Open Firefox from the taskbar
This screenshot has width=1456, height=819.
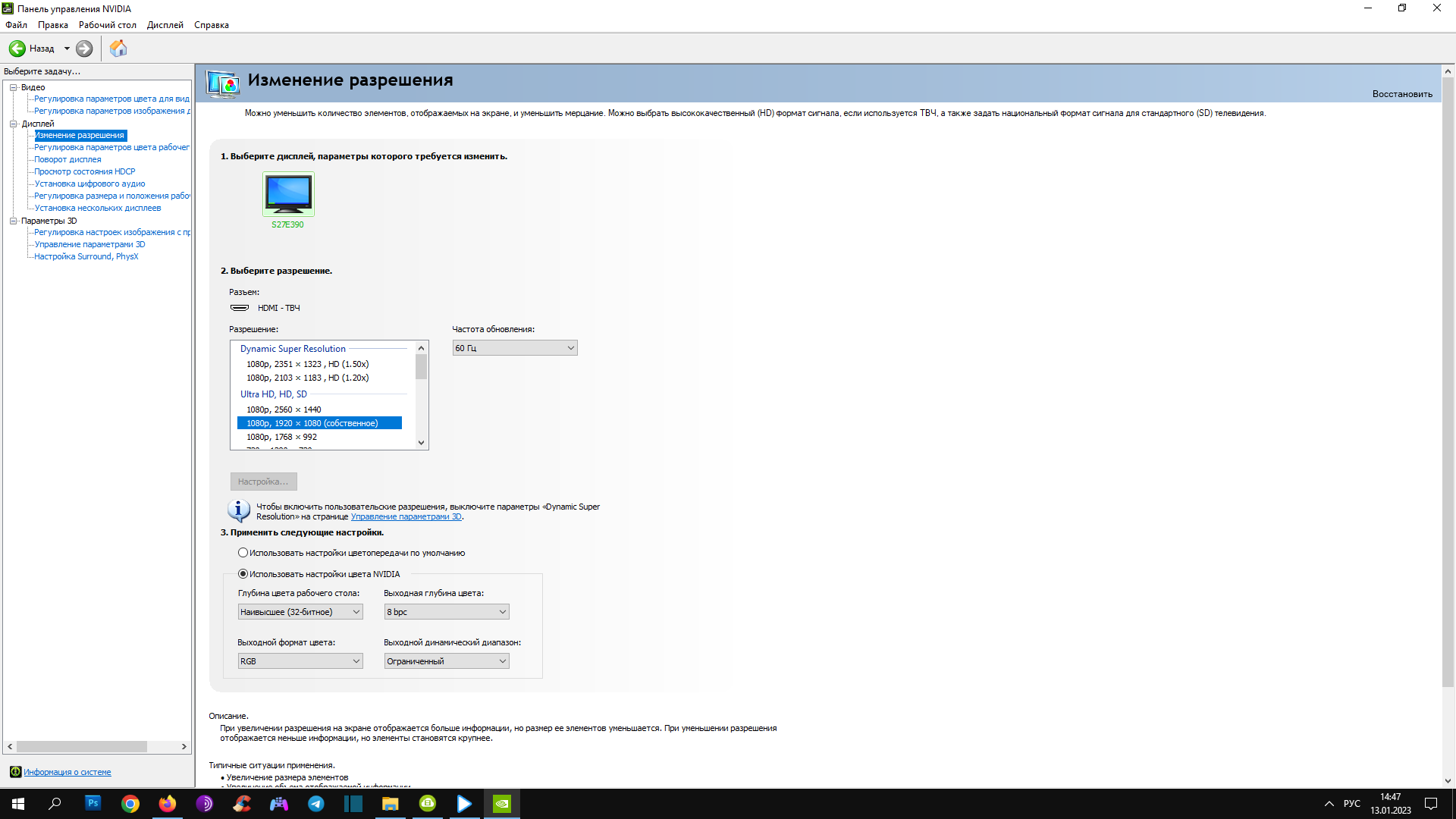coord(168,804)
